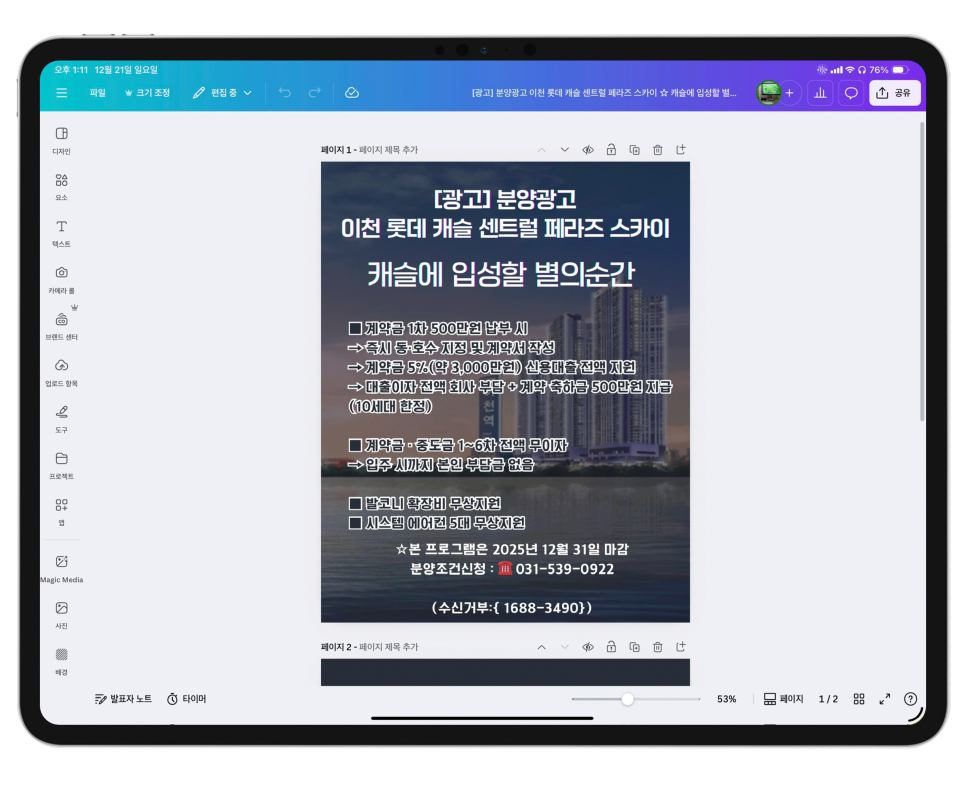Image resolution: width=966 pixels, height=785 pixels.
Task: Open the 타이머 timer
Action: [x=187, y=699]
